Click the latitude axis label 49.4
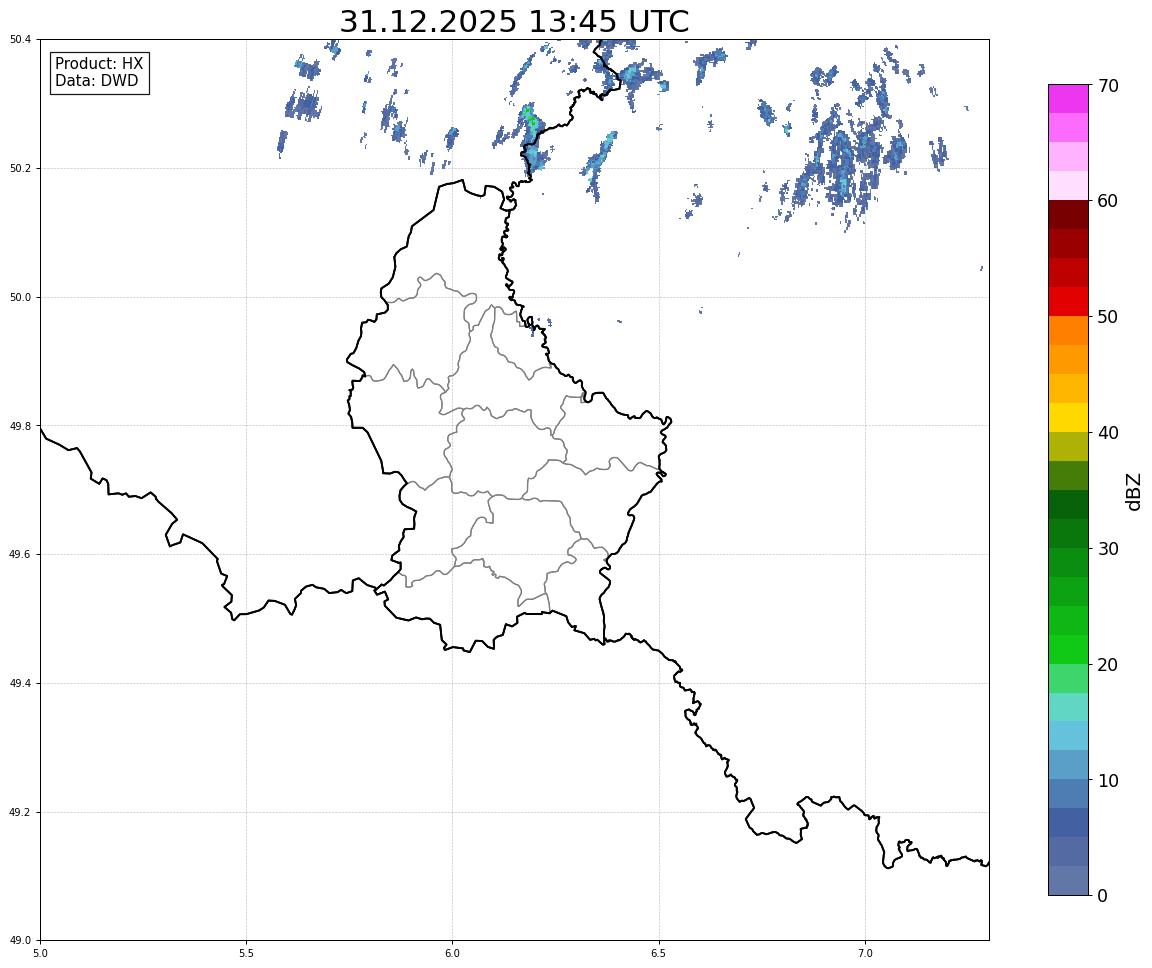This screenshot has height=968, width=1152. point(19,684)
